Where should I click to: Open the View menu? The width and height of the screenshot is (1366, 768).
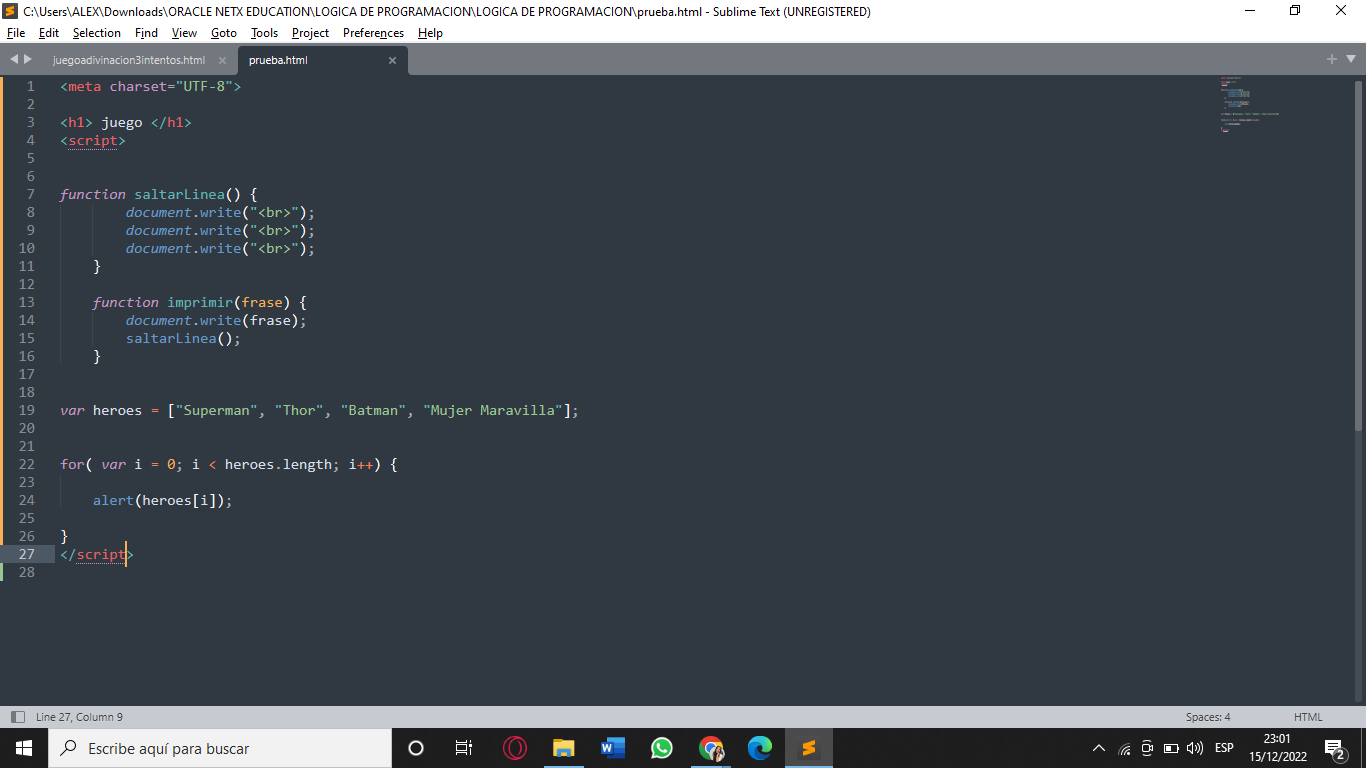tap(184, 33)
